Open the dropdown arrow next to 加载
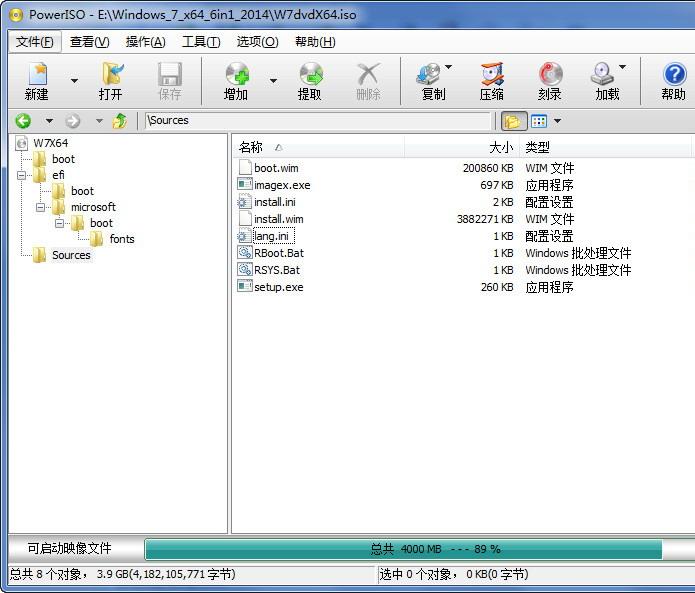Viewport: 695px width, 593px height. point(622,67)
